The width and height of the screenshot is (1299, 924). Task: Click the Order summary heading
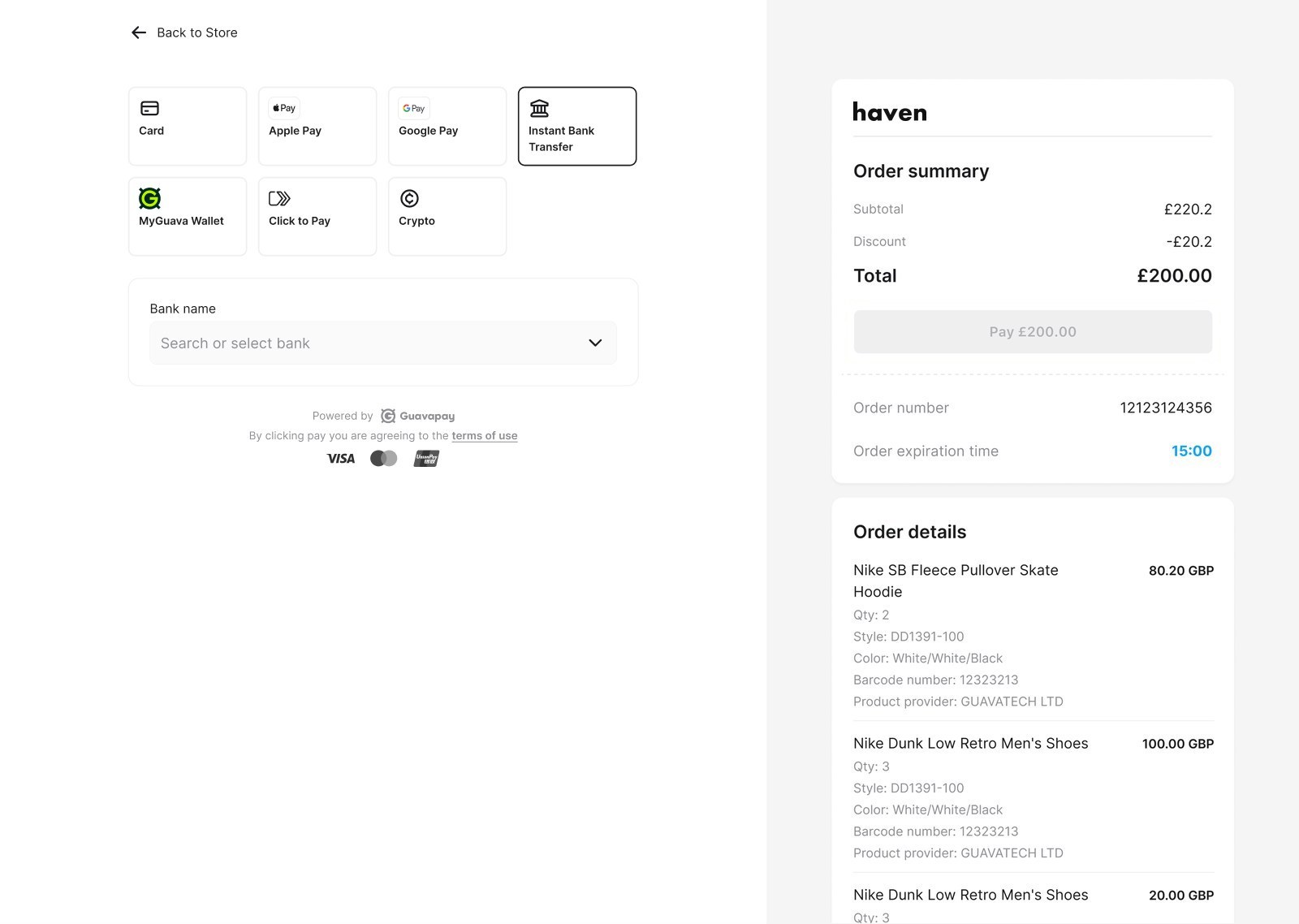921,171
